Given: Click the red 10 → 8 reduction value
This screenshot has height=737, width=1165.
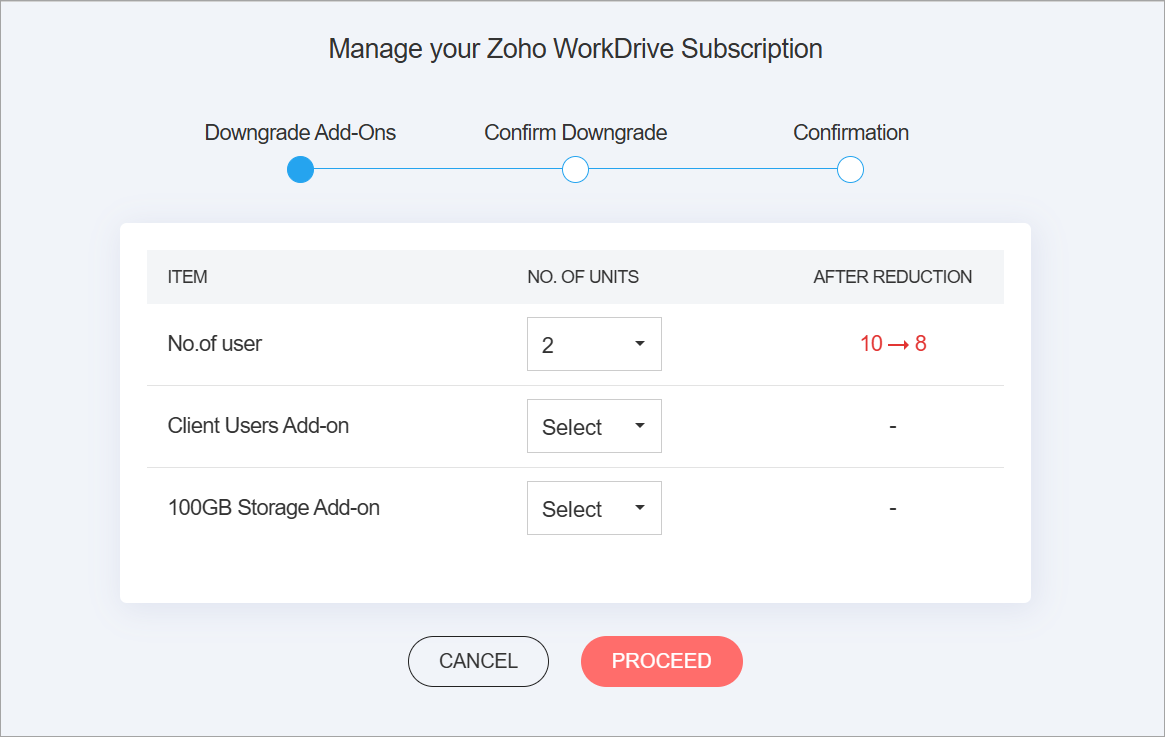Looking at the screenshot, I should (893, 344).
